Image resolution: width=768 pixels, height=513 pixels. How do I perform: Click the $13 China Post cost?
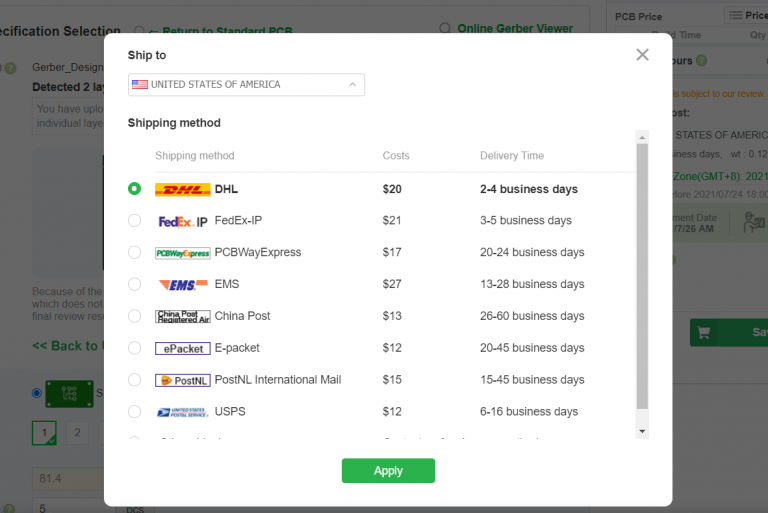point(392,316)
